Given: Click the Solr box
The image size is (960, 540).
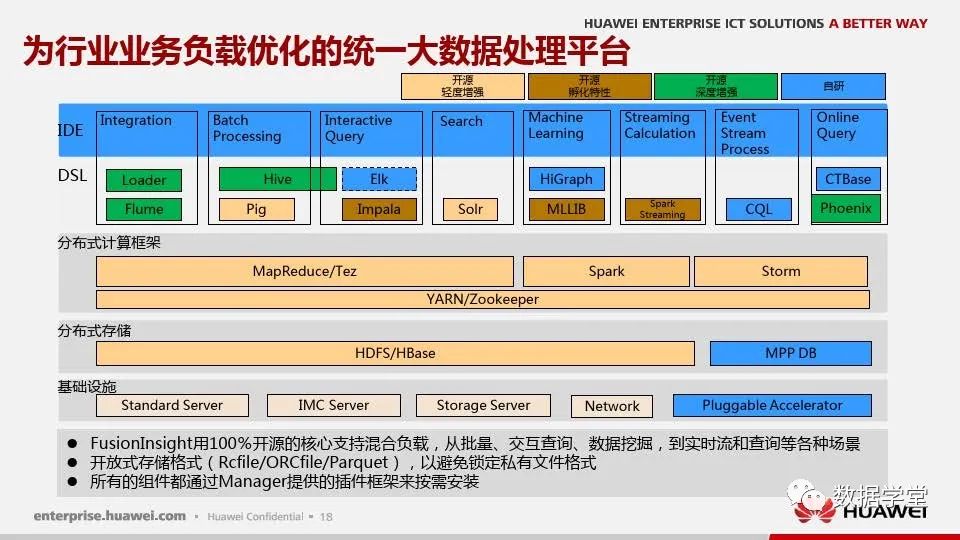Looking at the screenshot, I should point(470,209).
